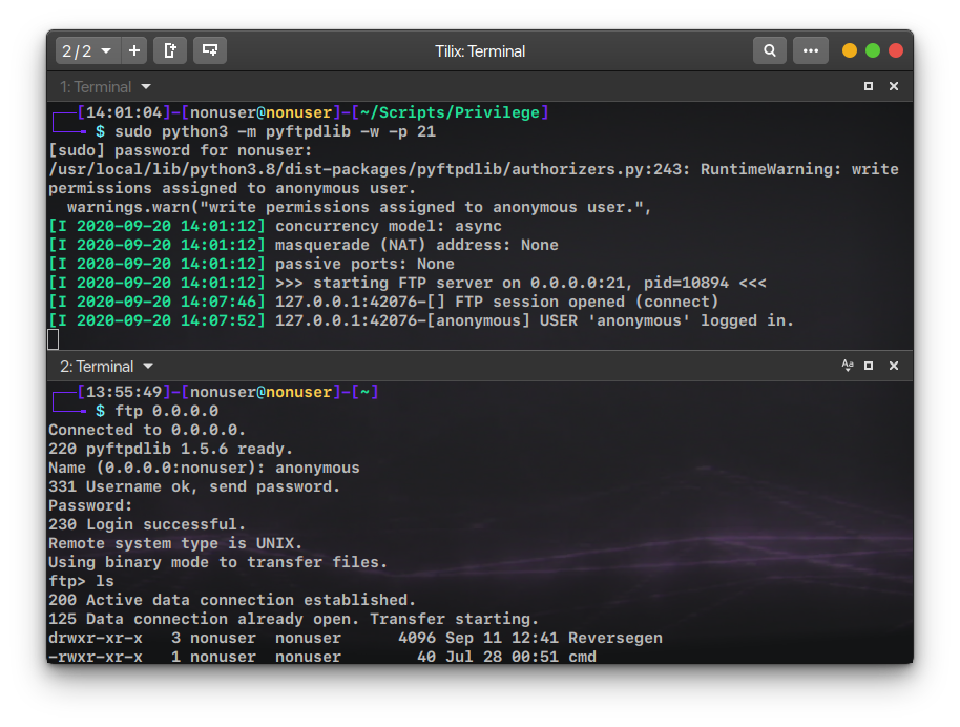Click the Aa title icon on Terminal 2
The height and width of the screenshot is (727, 960).
coord(845,366)
